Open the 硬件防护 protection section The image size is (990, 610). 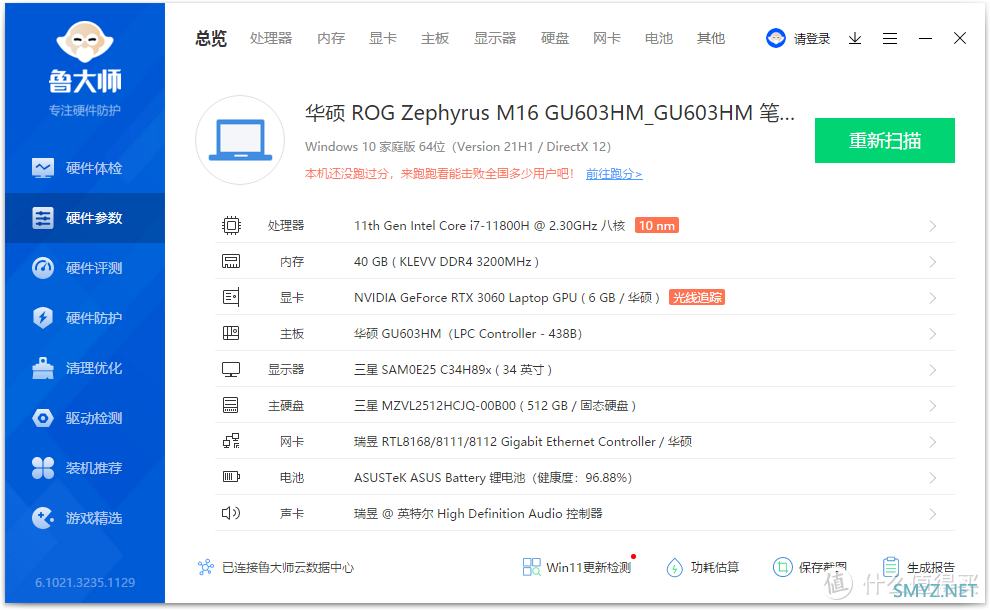85,318
